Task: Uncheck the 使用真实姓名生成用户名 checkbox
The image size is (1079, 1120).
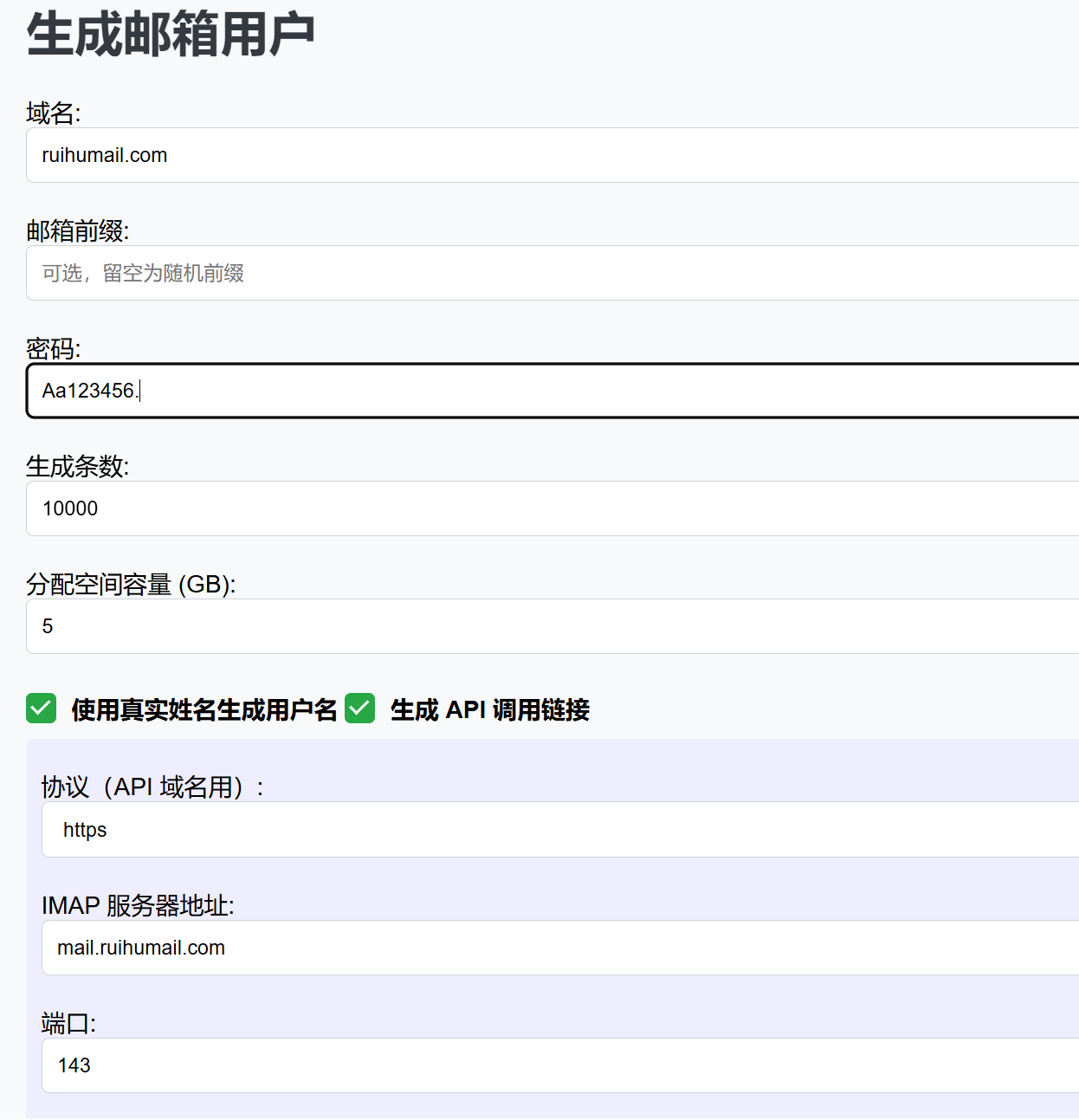Action: tap(42, 709)
